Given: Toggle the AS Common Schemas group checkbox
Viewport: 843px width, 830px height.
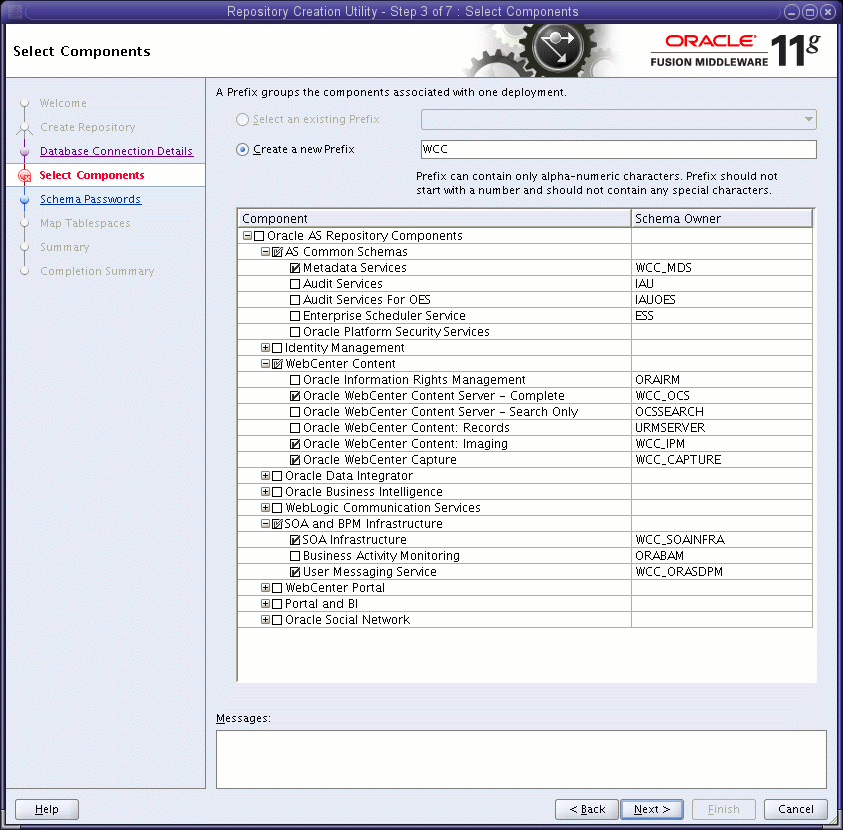Looking at the screenshot, I should point(277,252).
